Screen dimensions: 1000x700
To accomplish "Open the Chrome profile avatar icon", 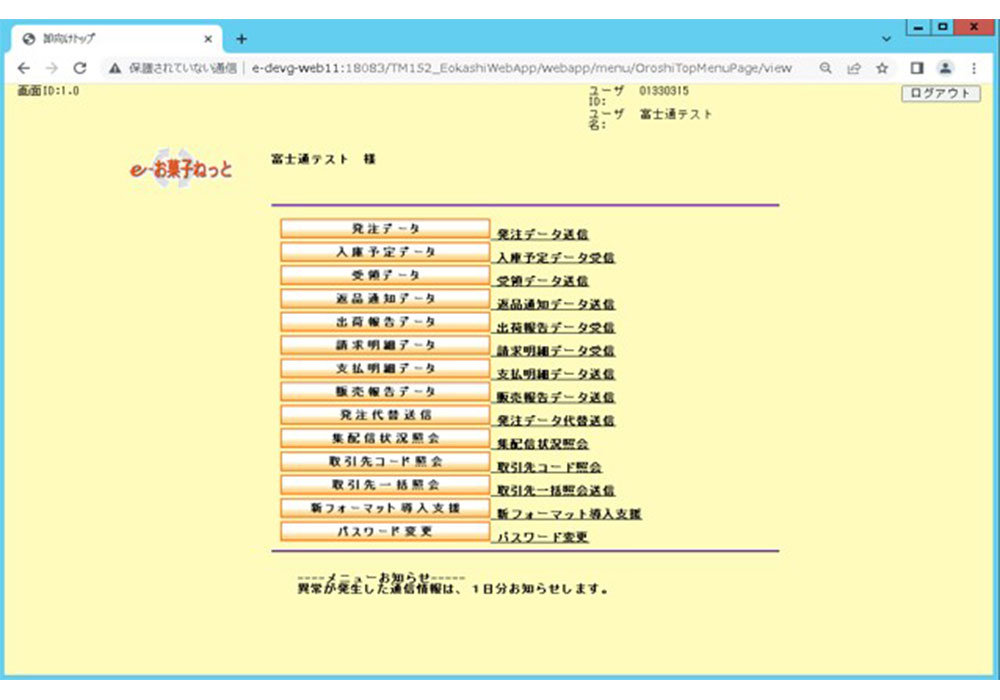I will 944,68.
